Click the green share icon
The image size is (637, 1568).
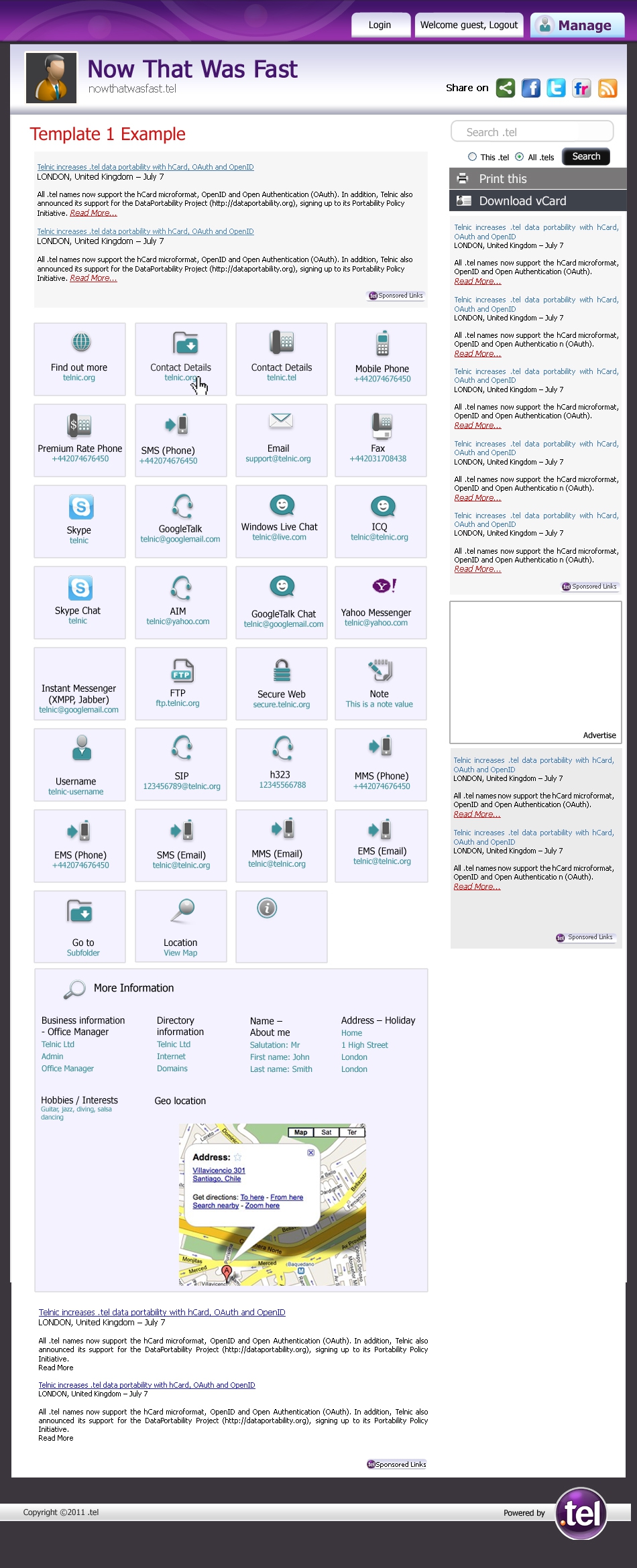click(x=506, y=88)
